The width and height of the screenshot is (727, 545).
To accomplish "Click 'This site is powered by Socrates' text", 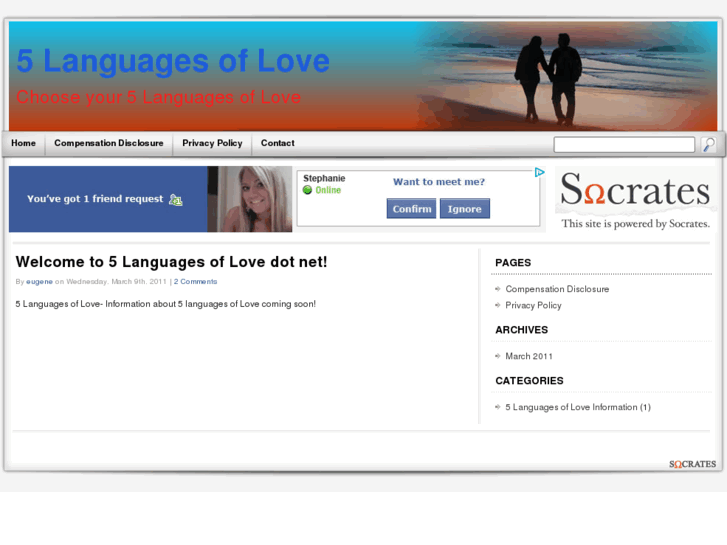I will click(x=635, y=224).
